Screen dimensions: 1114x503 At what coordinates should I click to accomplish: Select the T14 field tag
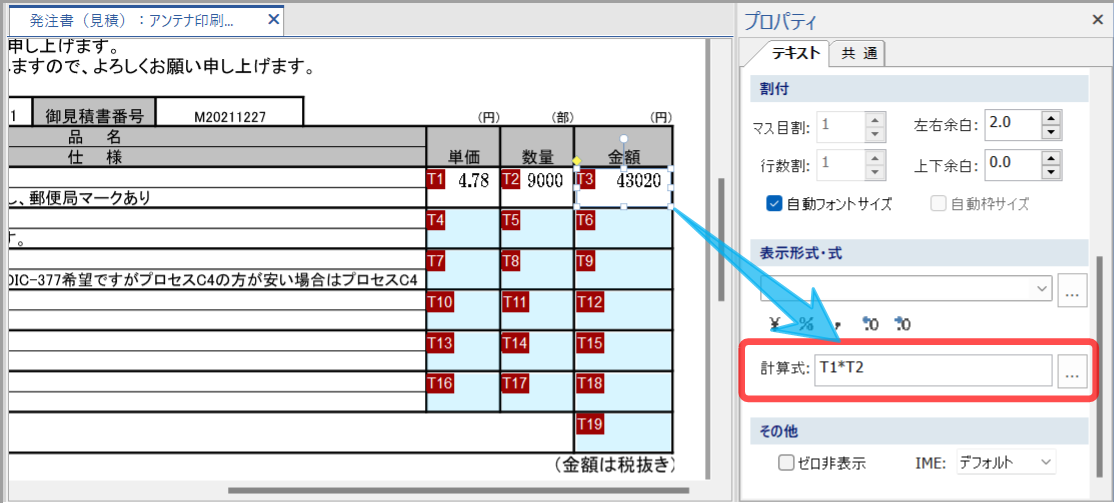pos(515,343)
